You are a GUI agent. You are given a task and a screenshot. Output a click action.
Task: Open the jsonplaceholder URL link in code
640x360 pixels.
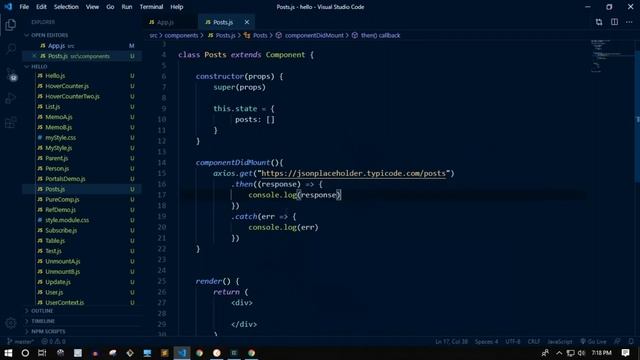(353, 173)
